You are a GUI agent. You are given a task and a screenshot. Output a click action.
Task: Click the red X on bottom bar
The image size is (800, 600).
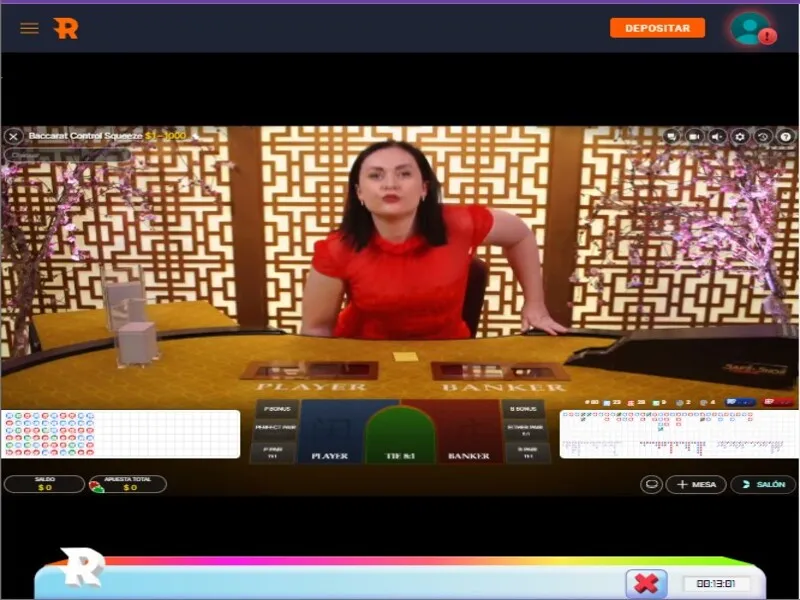click(646, 583)
